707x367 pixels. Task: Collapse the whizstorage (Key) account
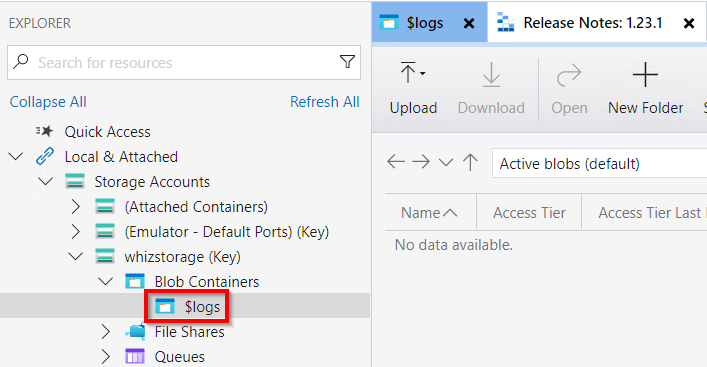(x=75, y=257)
